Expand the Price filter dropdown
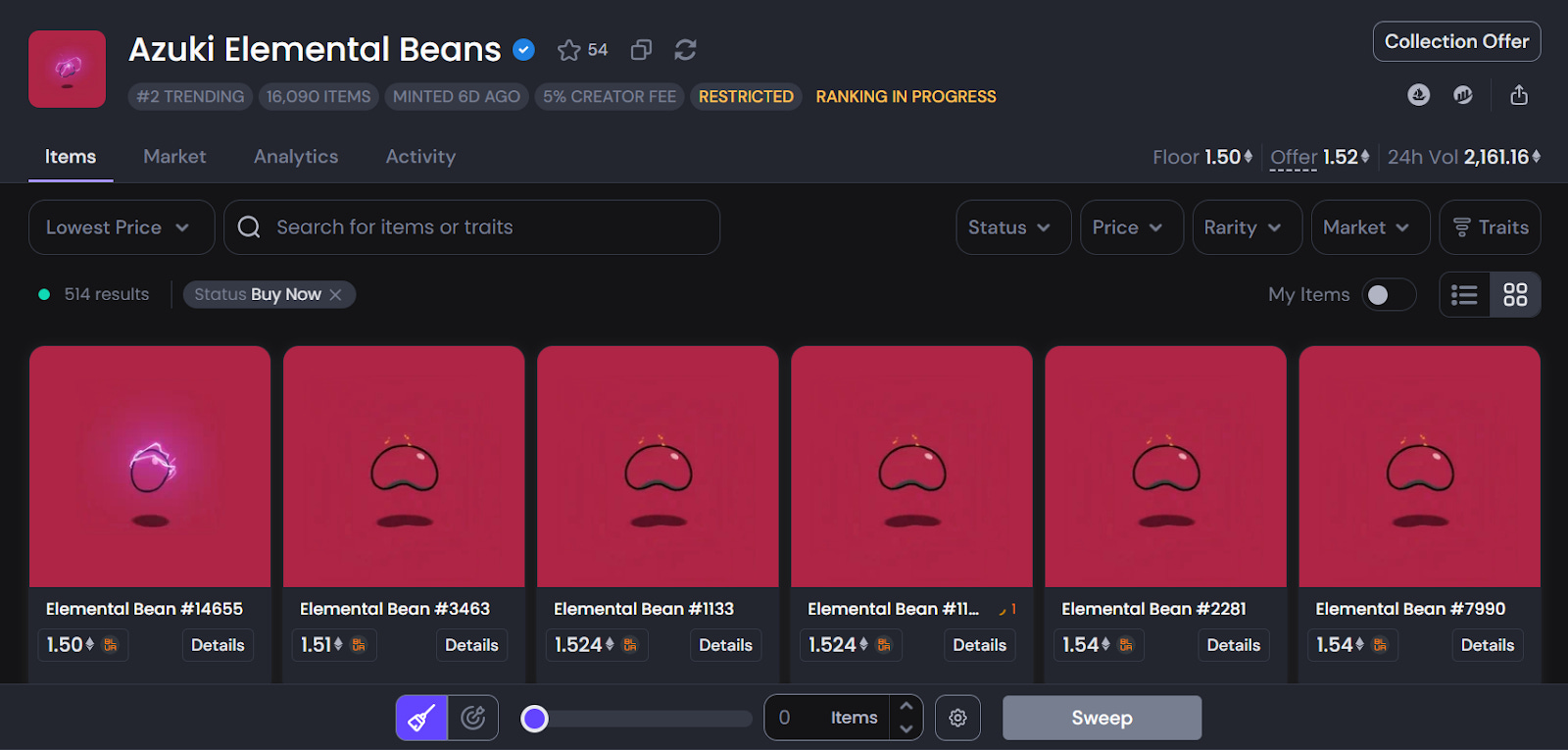The height and width of the screenshot is (750, 1568). click(1132, 227)
